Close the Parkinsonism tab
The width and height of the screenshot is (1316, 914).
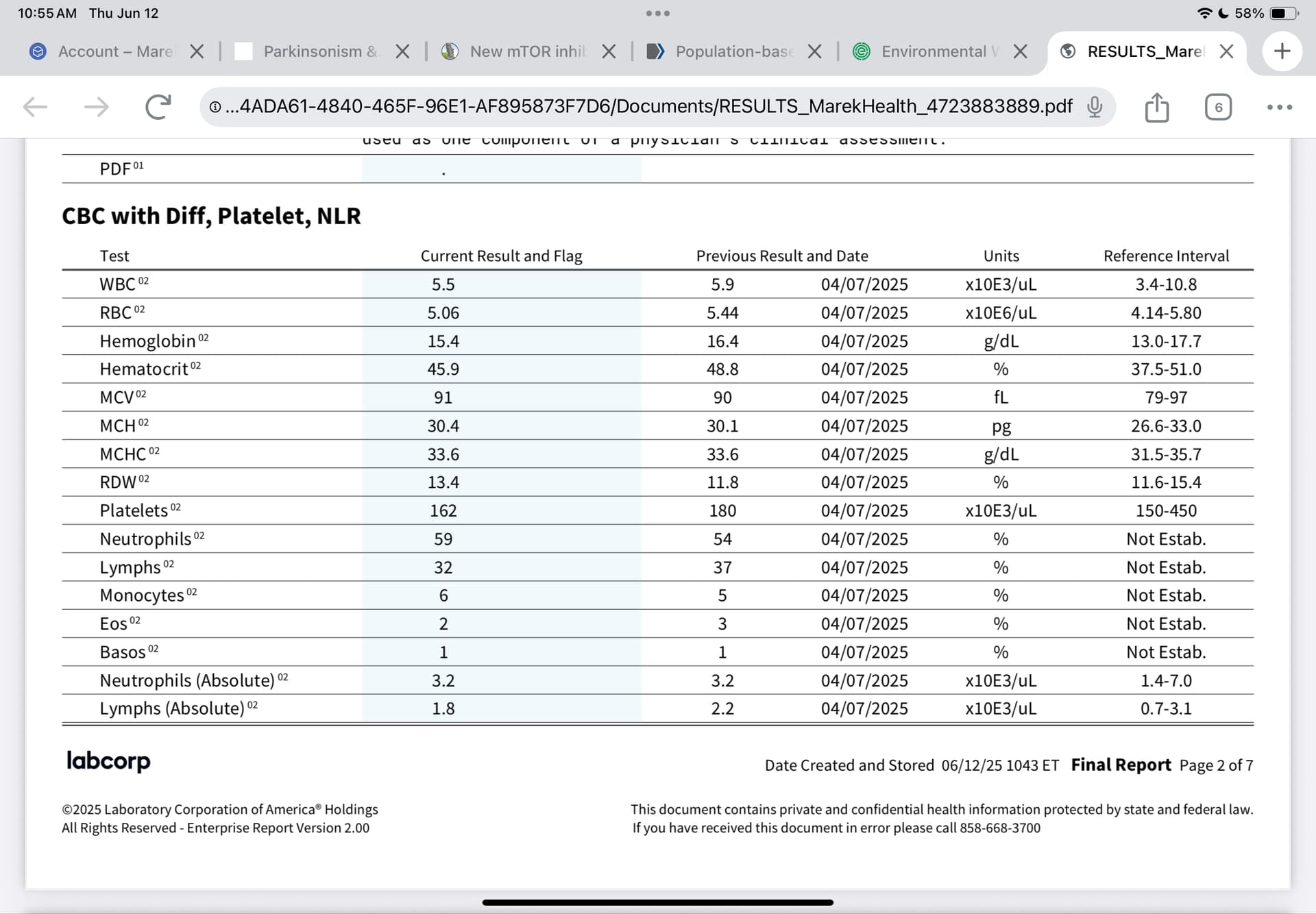pos(403,51)
